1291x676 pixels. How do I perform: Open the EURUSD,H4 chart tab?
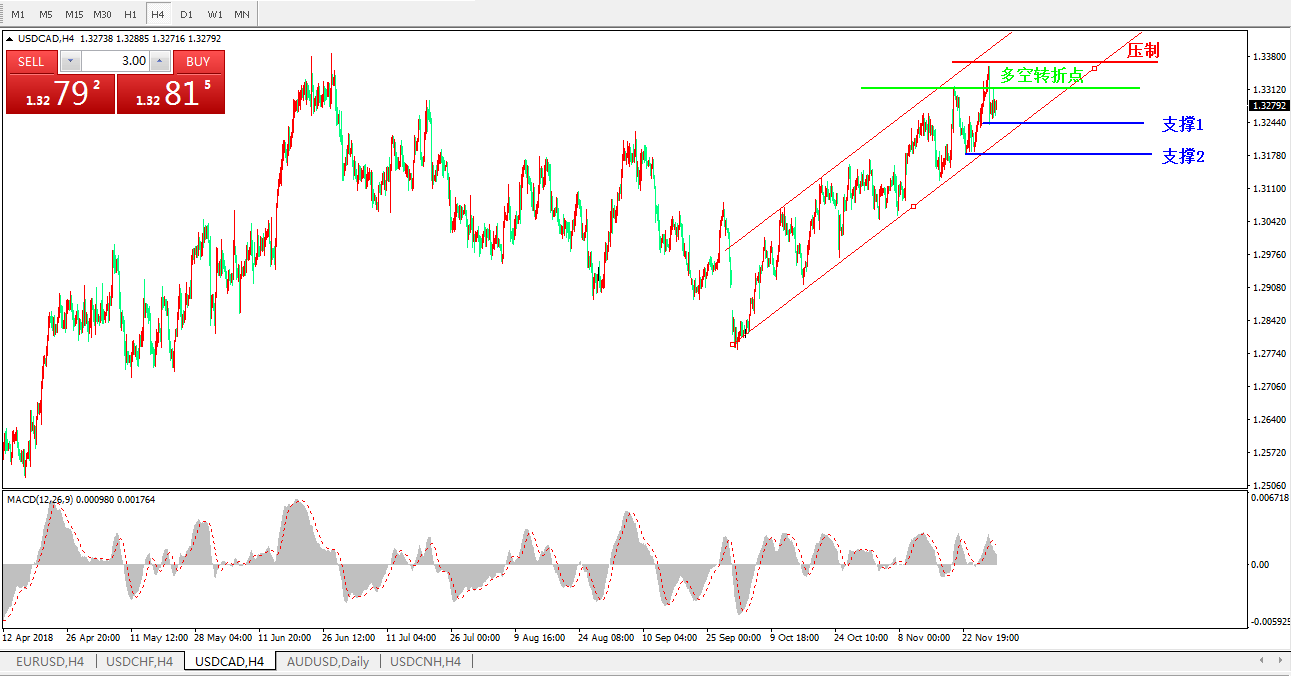[x=49, y=661]
